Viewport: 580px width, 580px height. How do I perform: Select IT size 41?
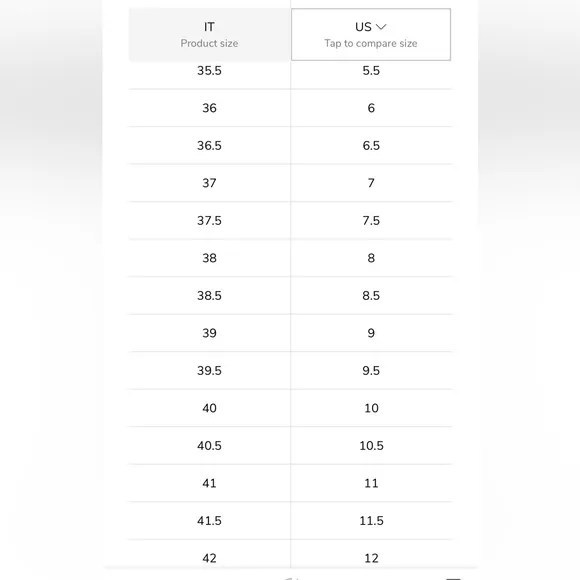[209, 483]
